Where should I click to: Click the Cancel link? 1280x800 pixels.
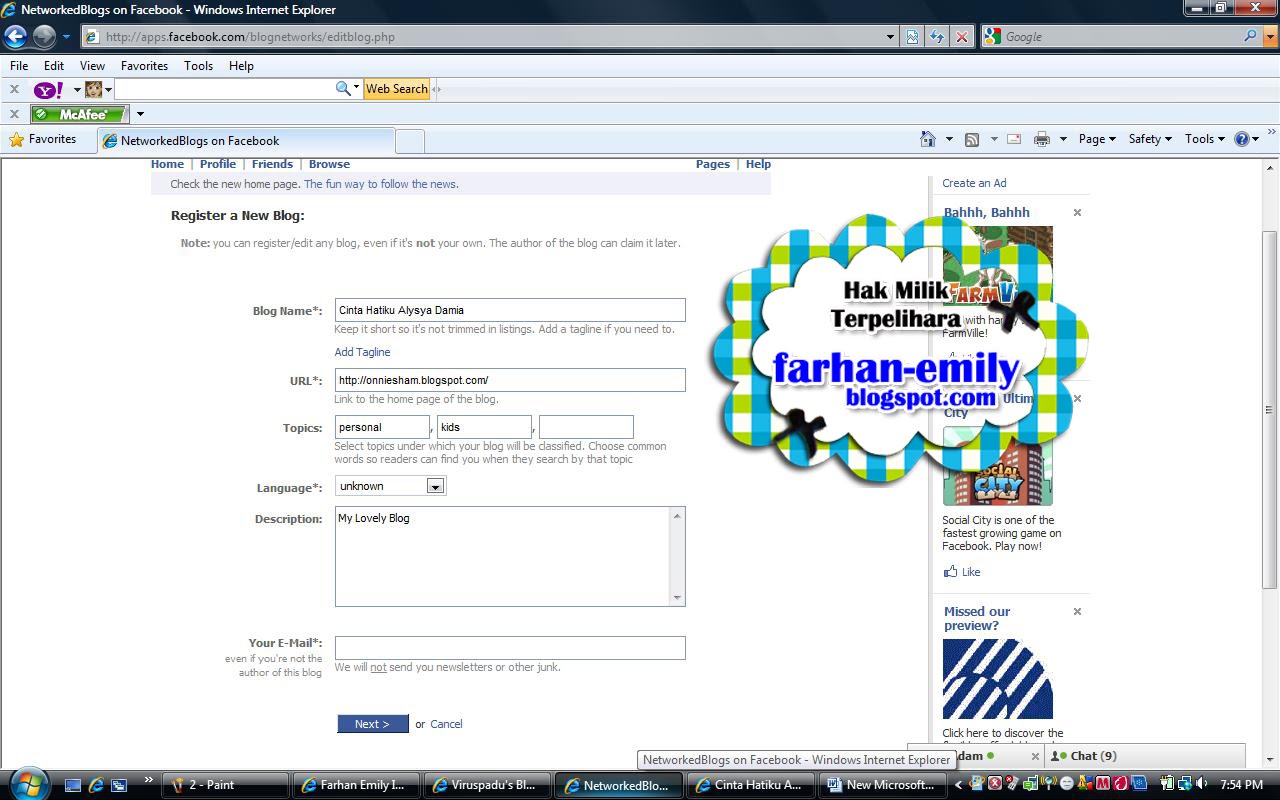tap(446, 724)
